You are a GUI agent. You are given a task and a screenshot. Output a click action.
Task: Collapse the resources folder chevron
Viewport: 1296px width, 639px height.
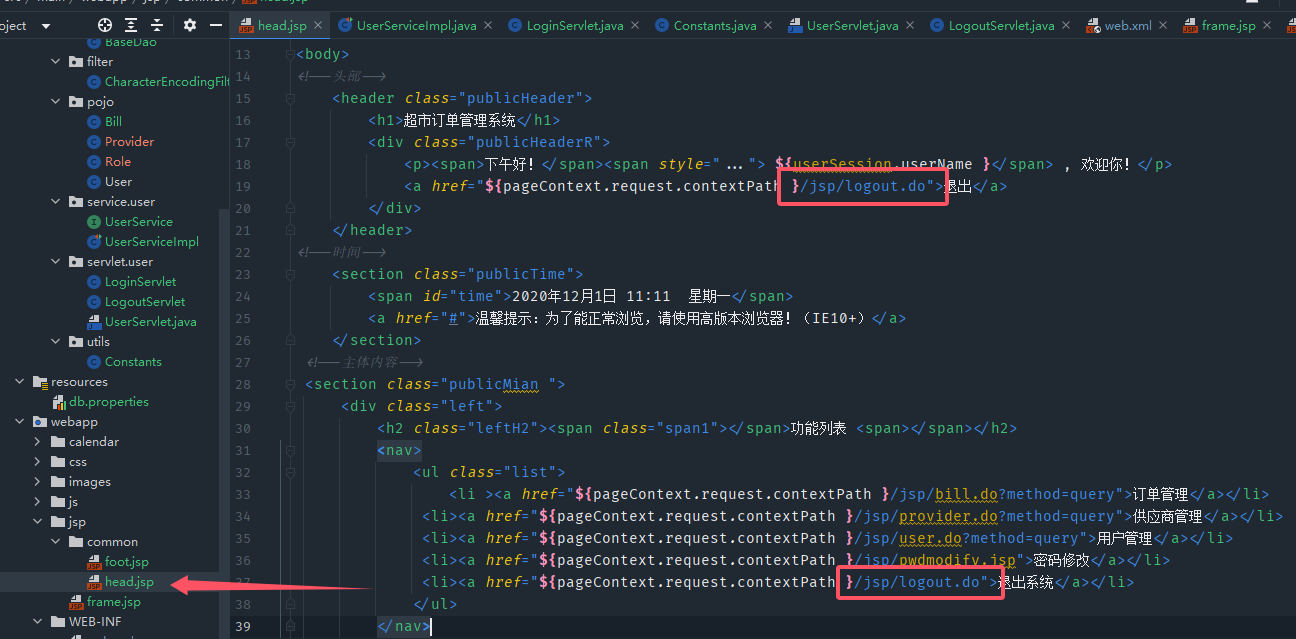(20, 382)
